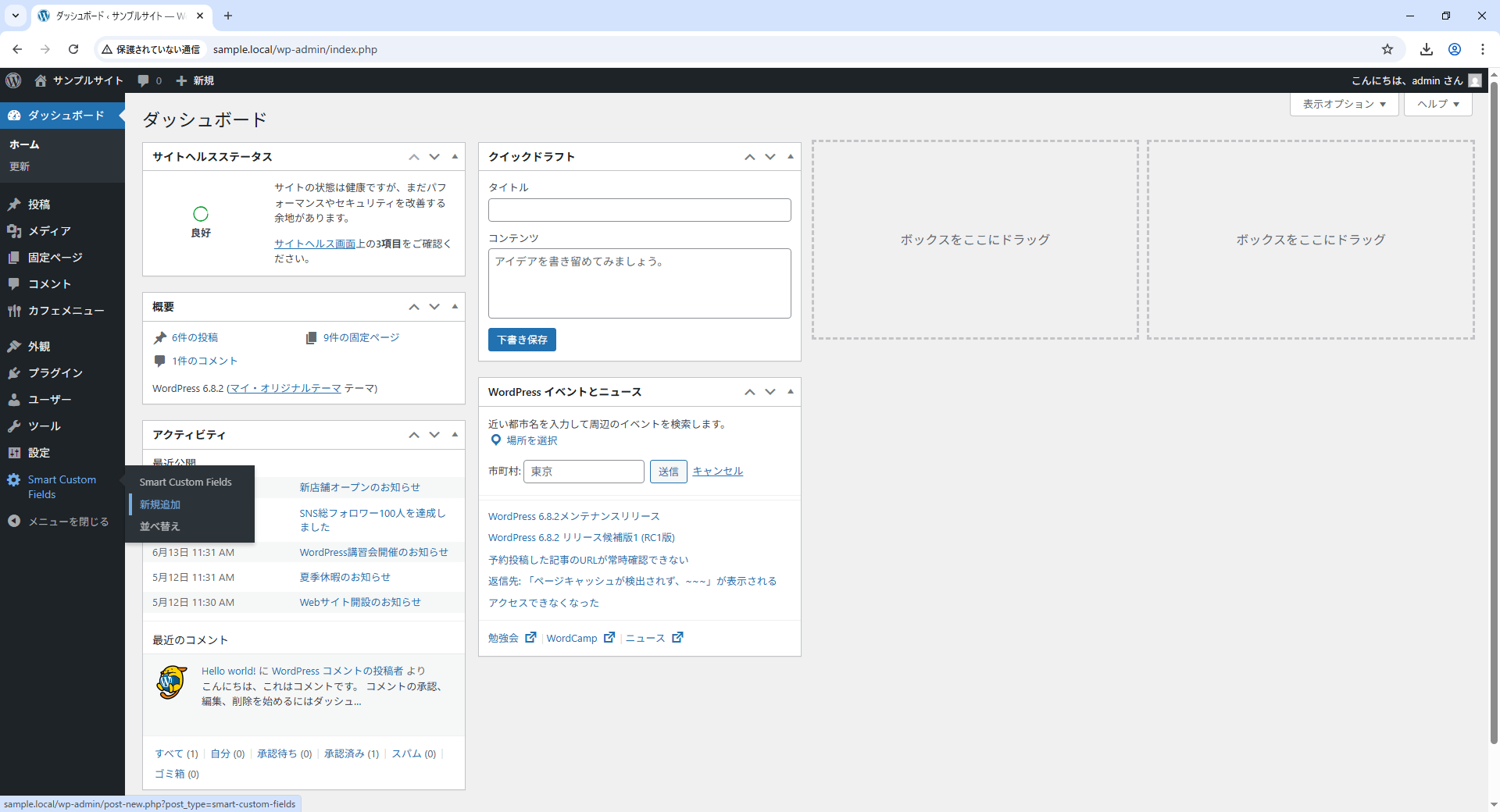The width and height of the screenshot is (1500, 812).
Task: Select 並べ替え in Smart Custom Fields flyout
Action: [160, 526]
